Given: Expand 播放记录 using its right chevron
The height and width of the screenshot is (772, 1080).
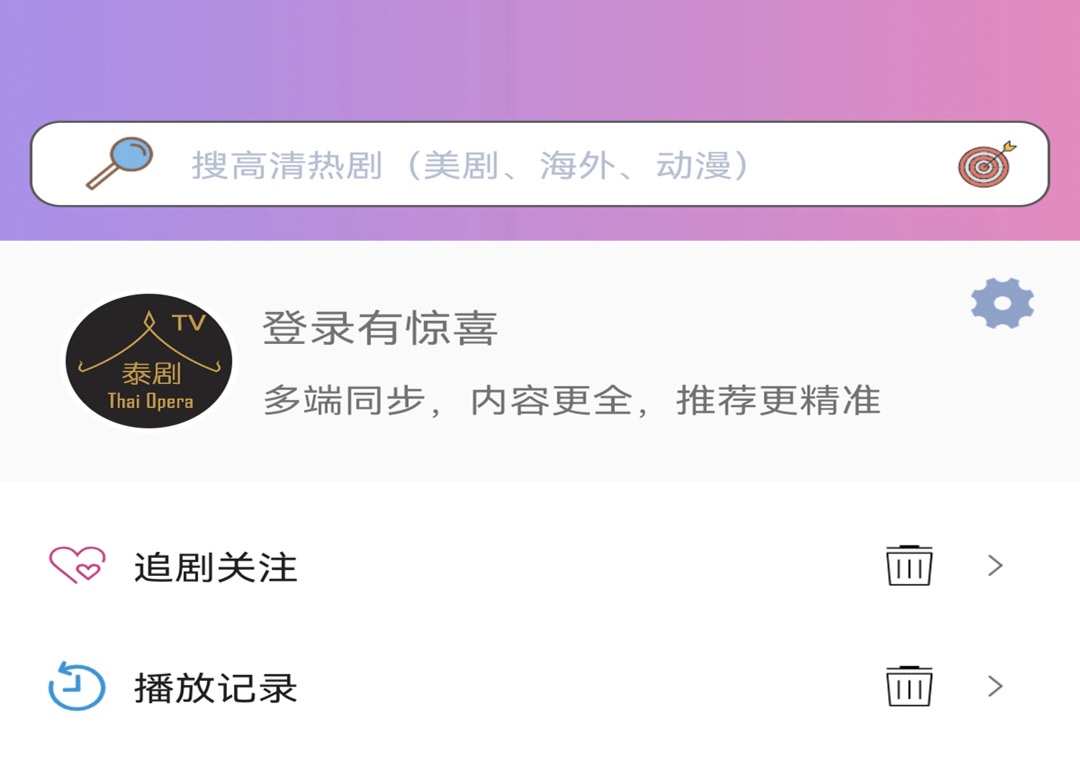Looking at the screenshot, I should pos(995,686).
